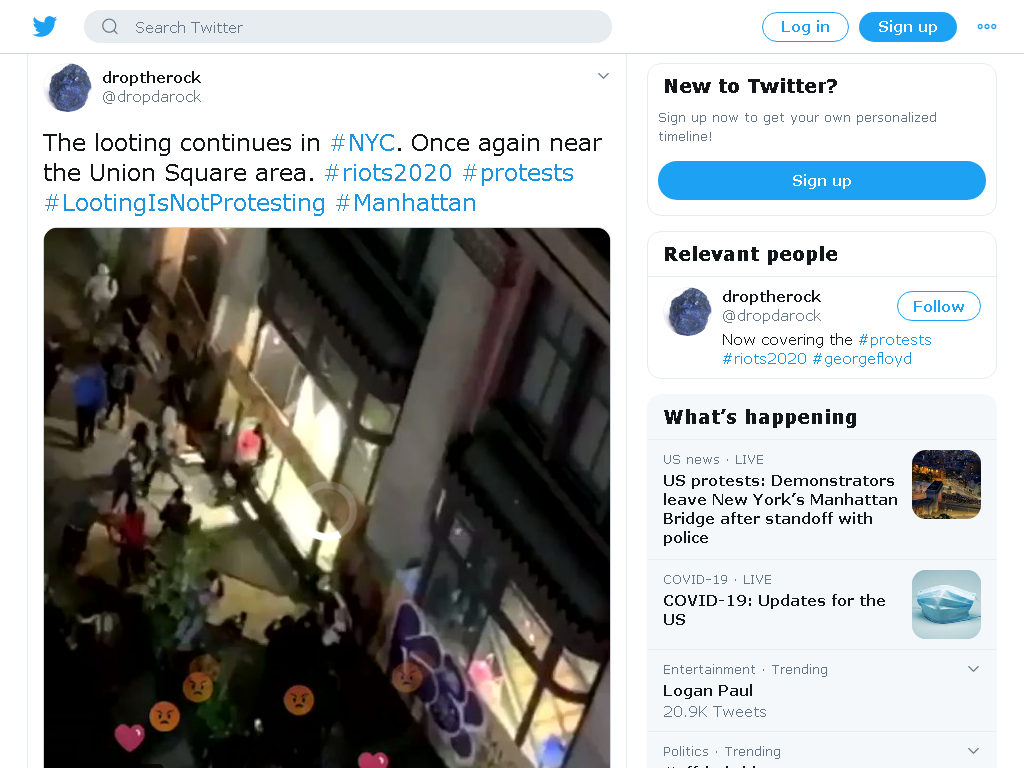This screenshot has height=768, width=1024.
Task: Focus the Search Twitter field
Action: 347,27
